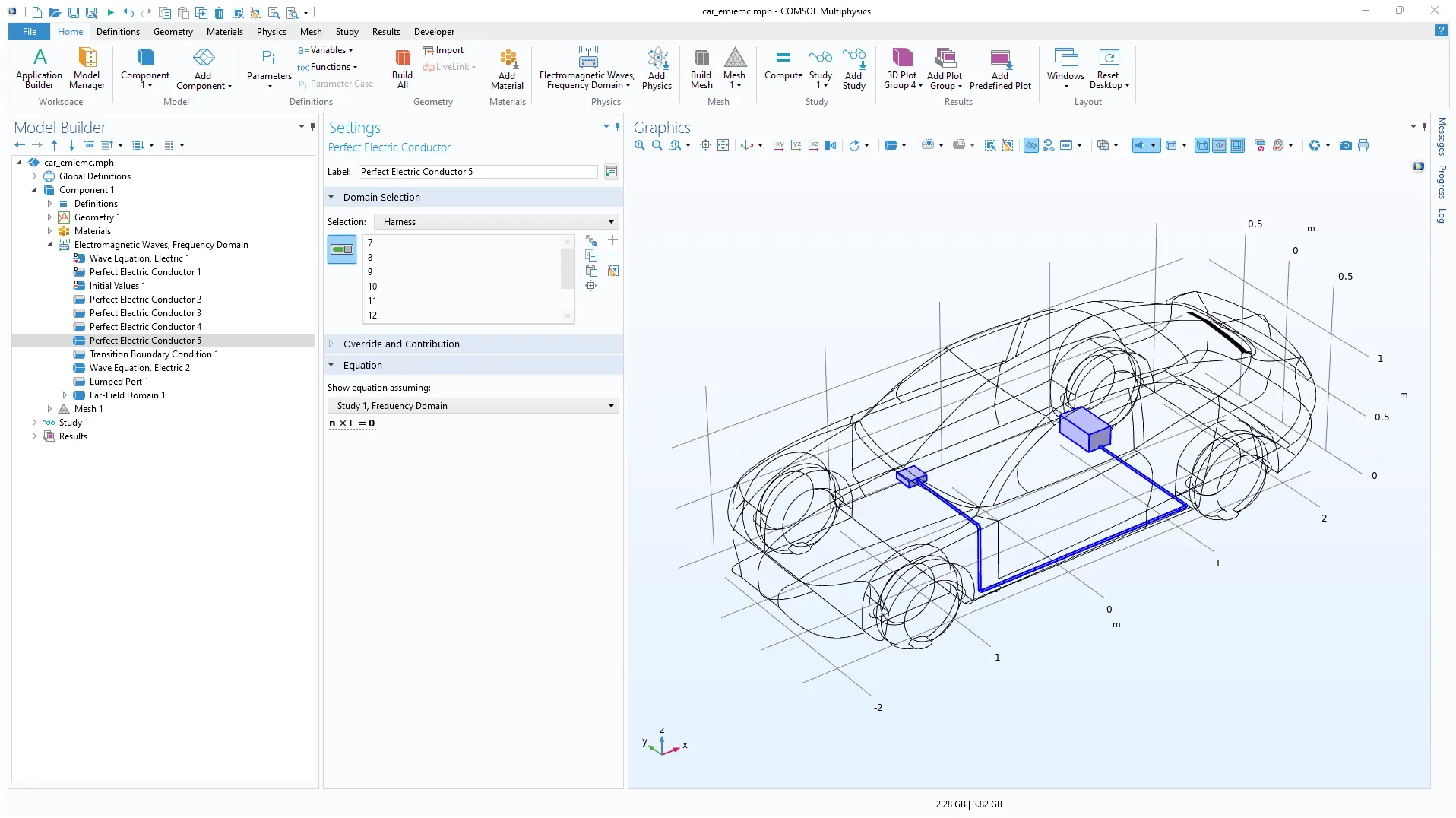Viewport: 1456px width, 818px height.
Task: Clear the selection with the broom icon
Action: pyautogui.click(x=613, y=271)
